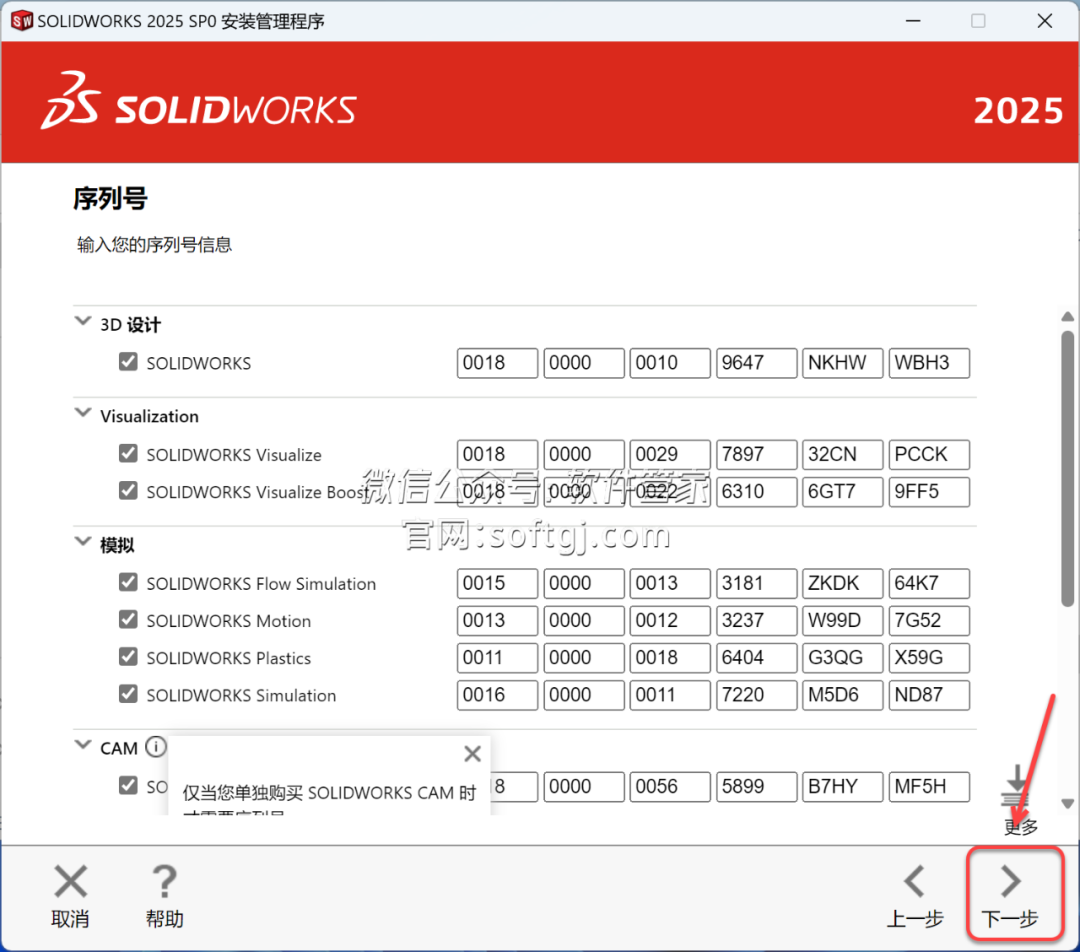1080x952 pixels.
Task: Uncheck SOLIDWORKS Simulation checkbox
Action: point(128,694)
